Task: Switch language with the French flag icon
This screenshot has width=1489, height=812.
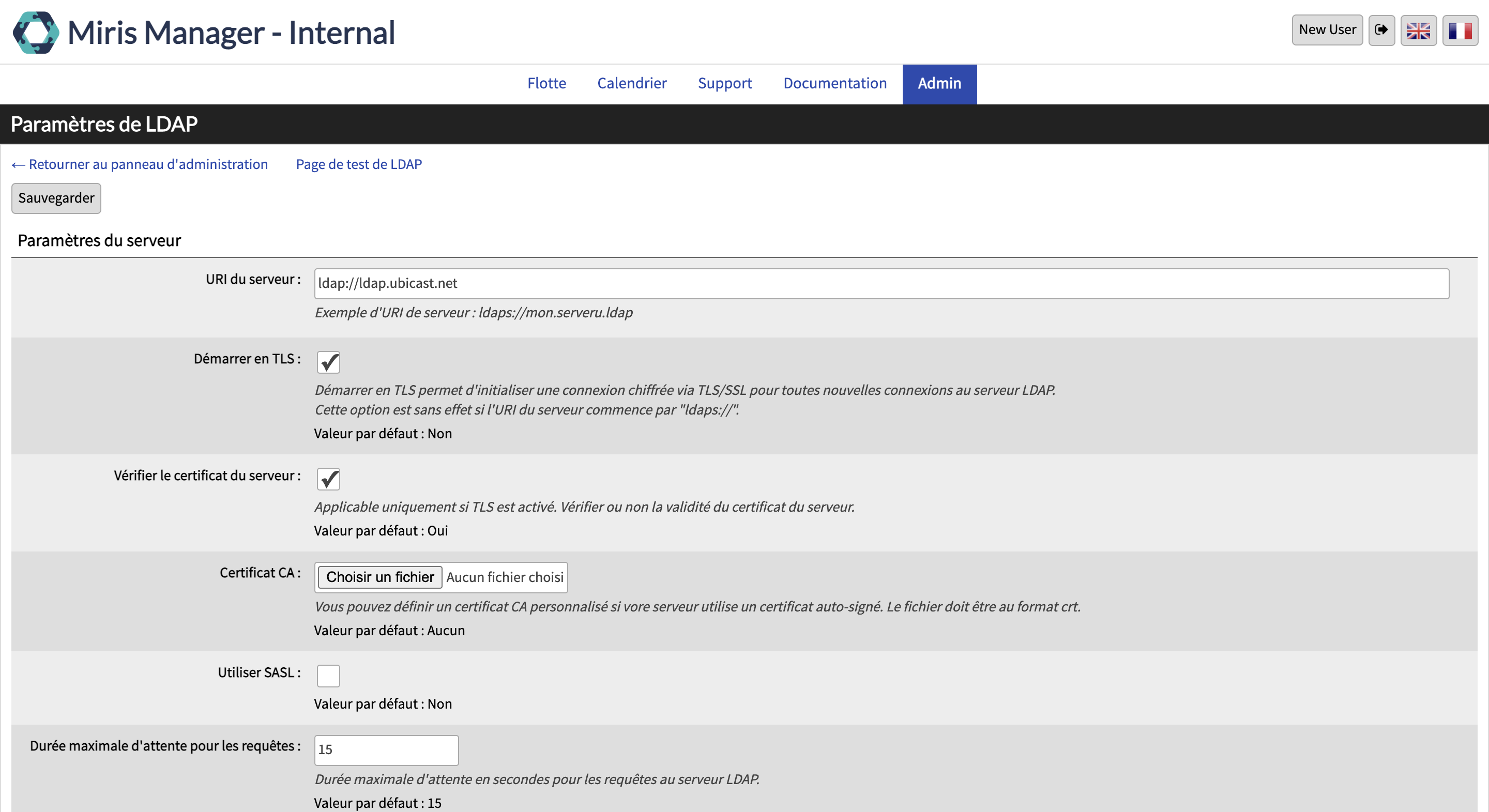Action: tap(1460, 30)
